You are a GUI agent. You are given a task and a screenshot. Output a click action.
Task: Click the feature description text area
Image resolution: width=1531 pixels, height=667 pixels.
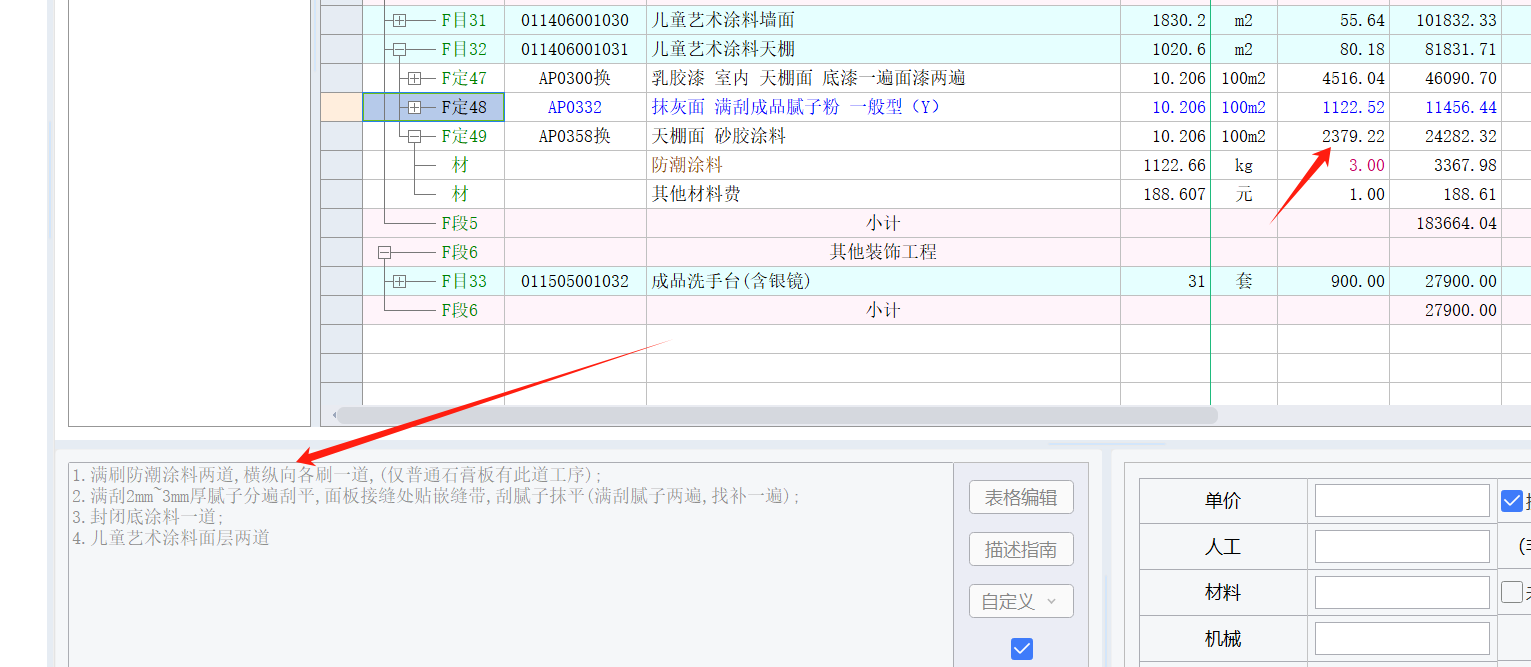[x=510, y=564]
